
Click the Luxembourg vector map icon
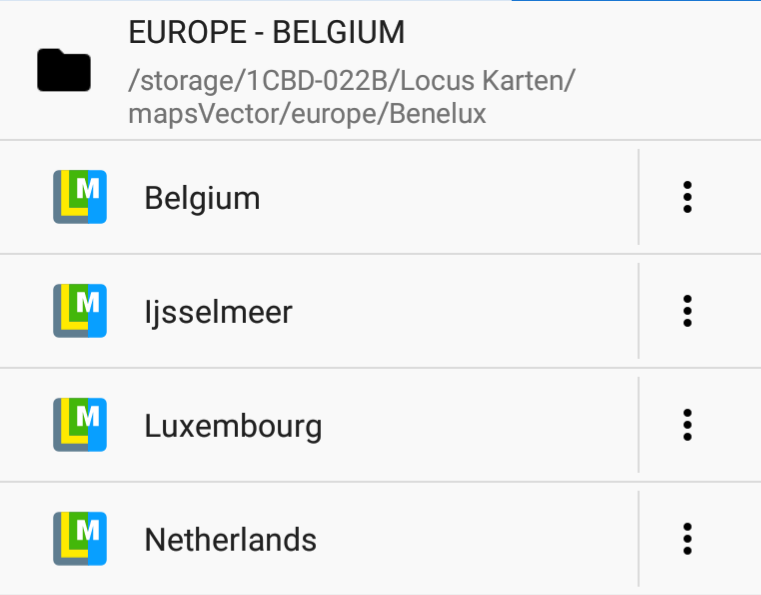[x=79, y=425]
